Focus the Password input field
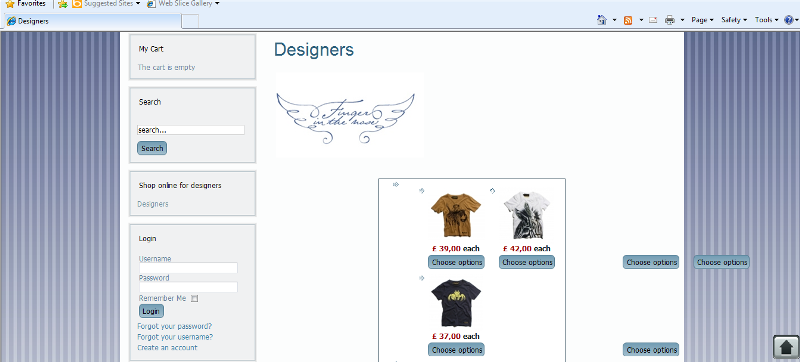 (188, 287)
